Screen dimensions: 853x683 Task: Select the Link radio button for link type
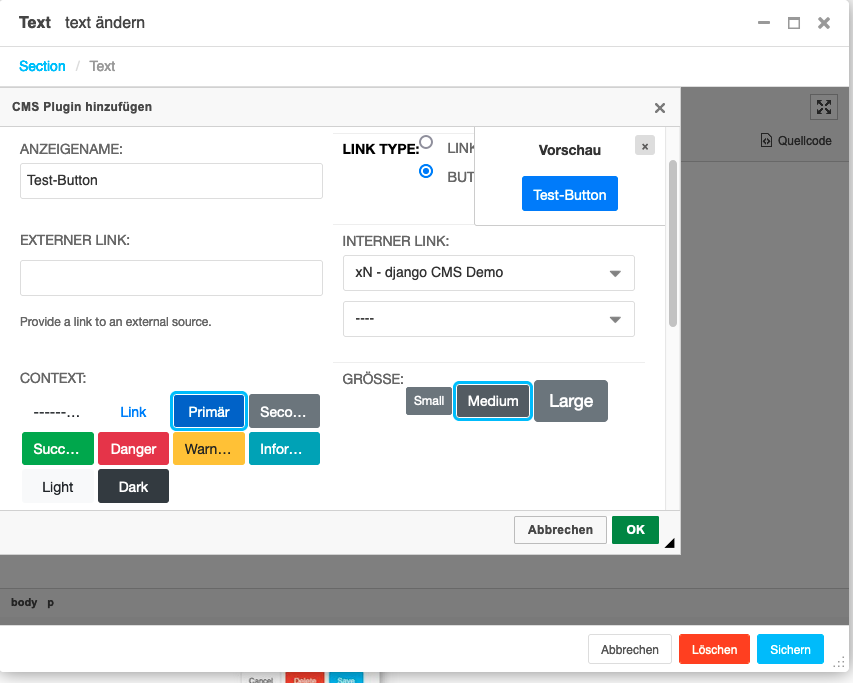[x=426, y=143]
